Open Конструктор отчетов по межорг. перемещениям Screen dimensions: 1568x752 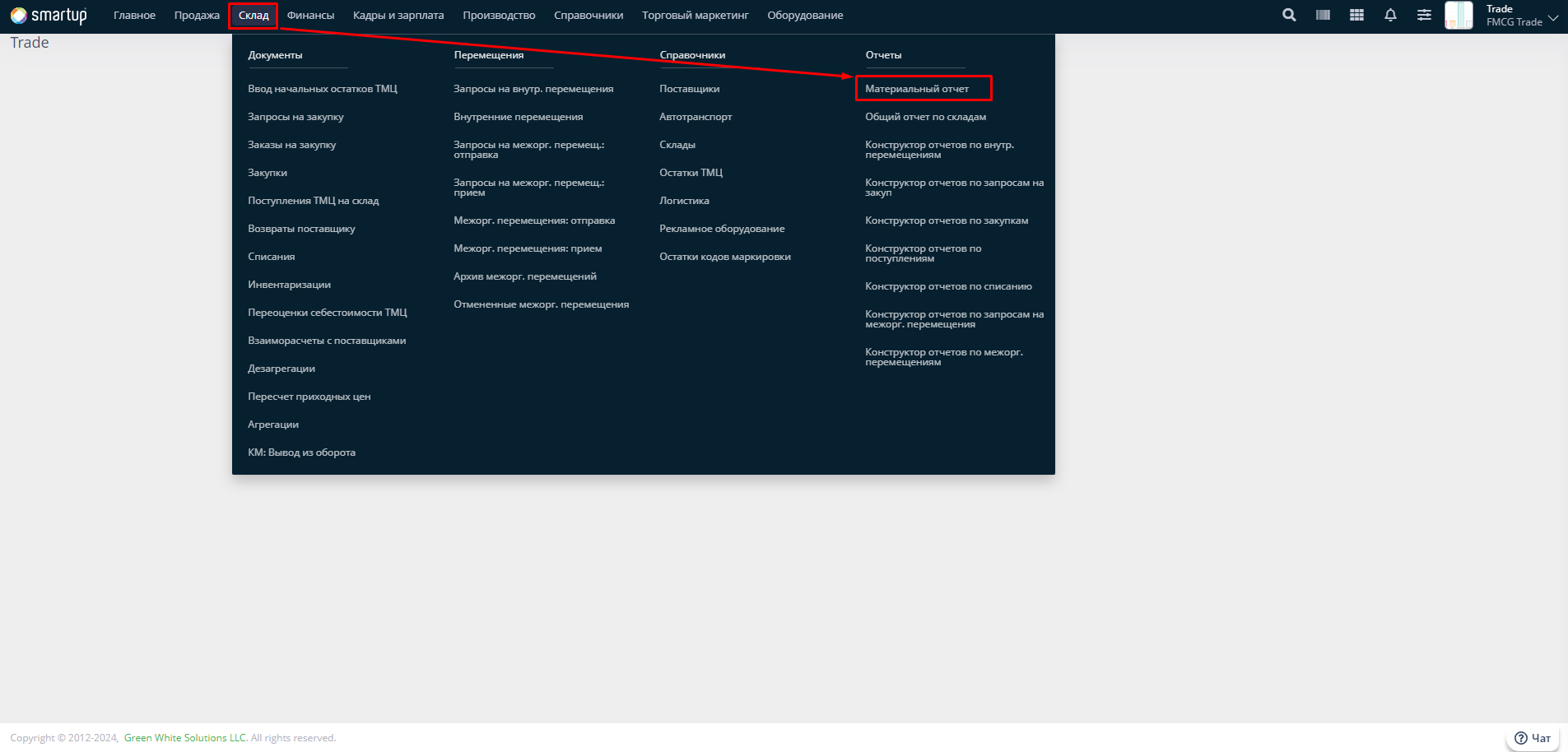tap(944, 357)
